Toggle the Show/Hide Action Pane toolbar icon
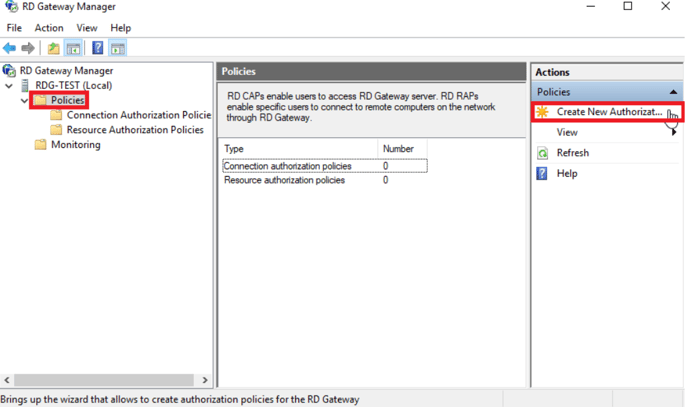Image resolution: width=688 pixels, height=407 pixels. pos(118,48)
